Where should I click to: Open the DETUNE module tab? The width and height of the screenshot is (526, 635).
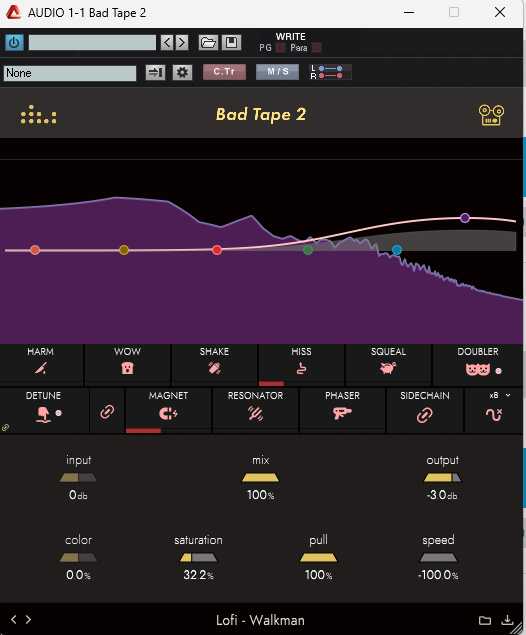point(44,409)
